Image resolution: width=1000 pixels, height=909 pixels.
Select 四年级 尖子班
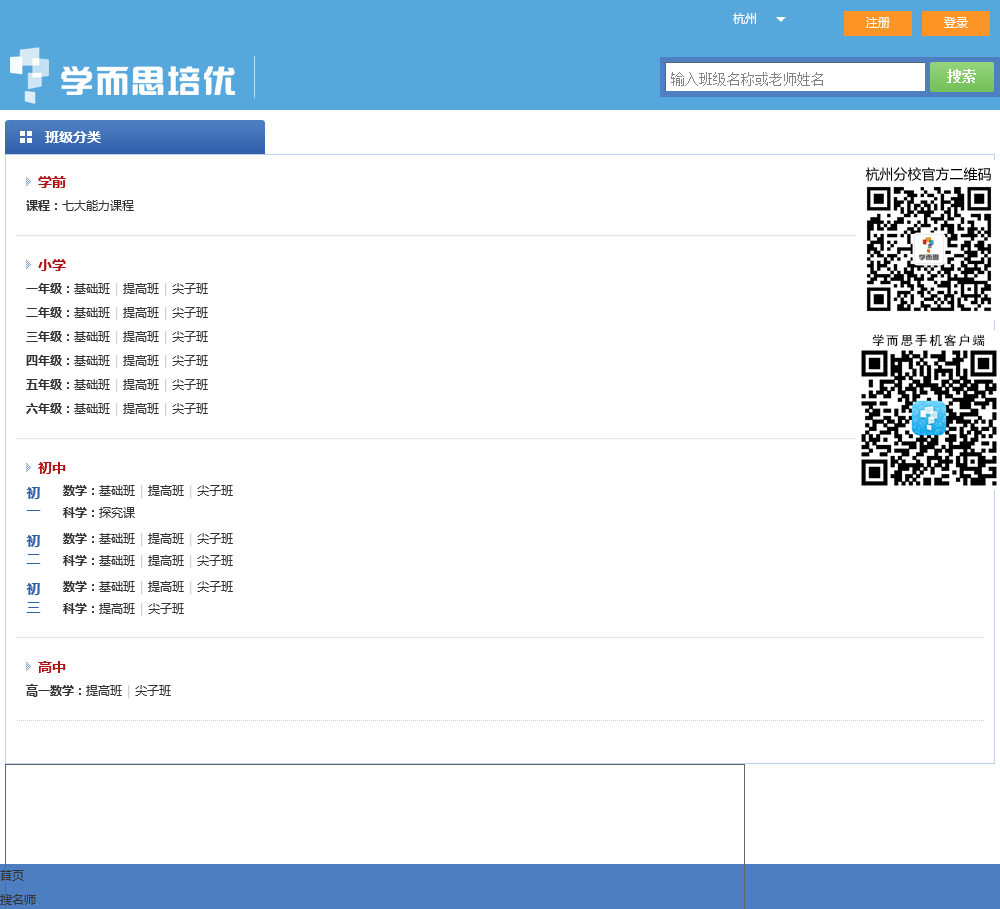(x=190, y=361)
